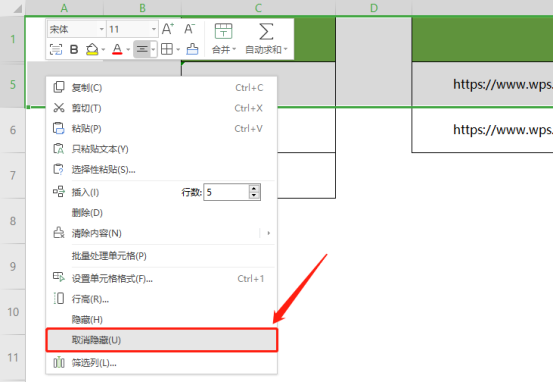Choose 剪切(T) from the context menu
554x382 pixels.
point(161,108)
